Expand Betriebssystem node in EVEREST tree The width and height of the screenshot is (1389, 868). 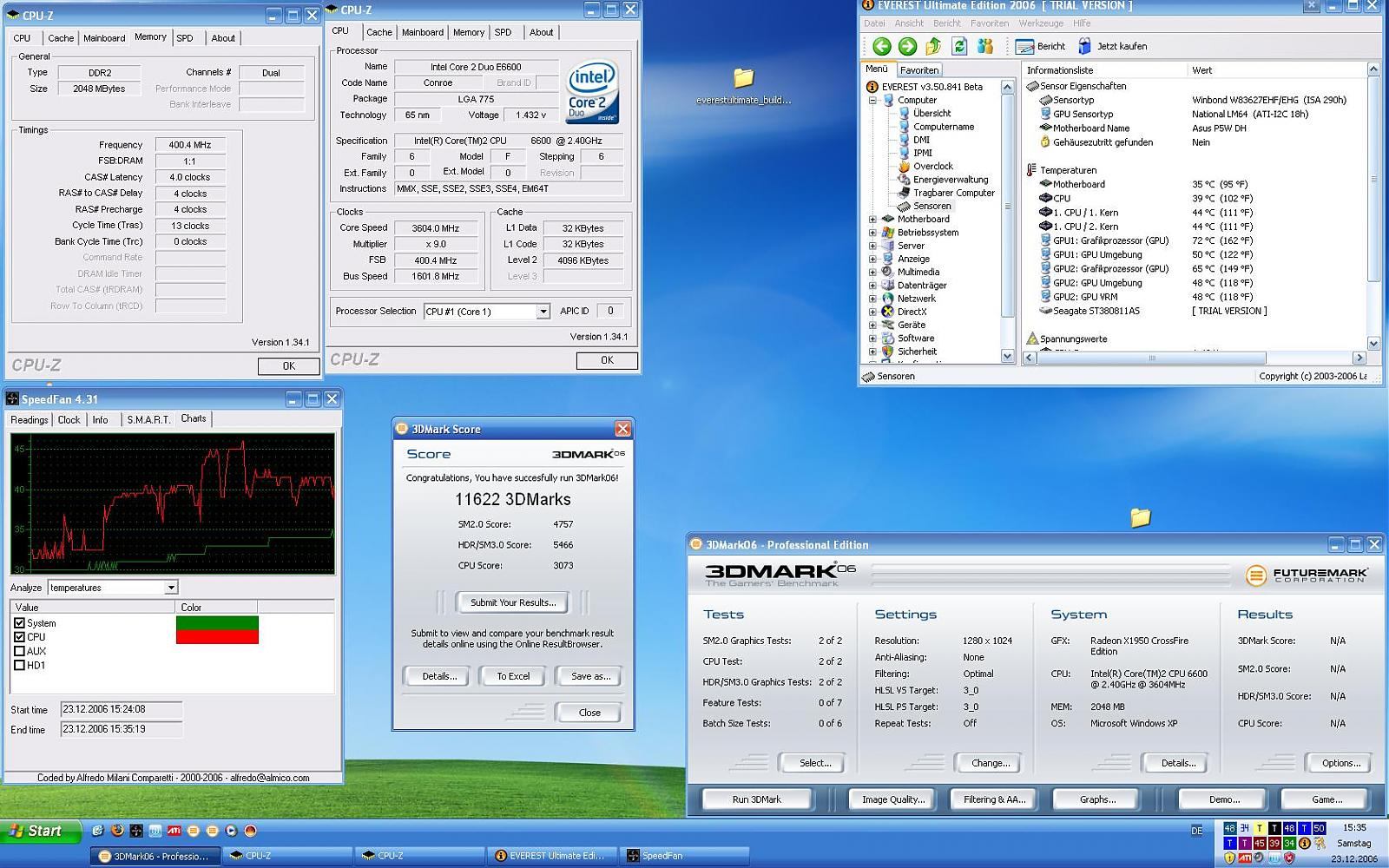(x=872, y=233)
